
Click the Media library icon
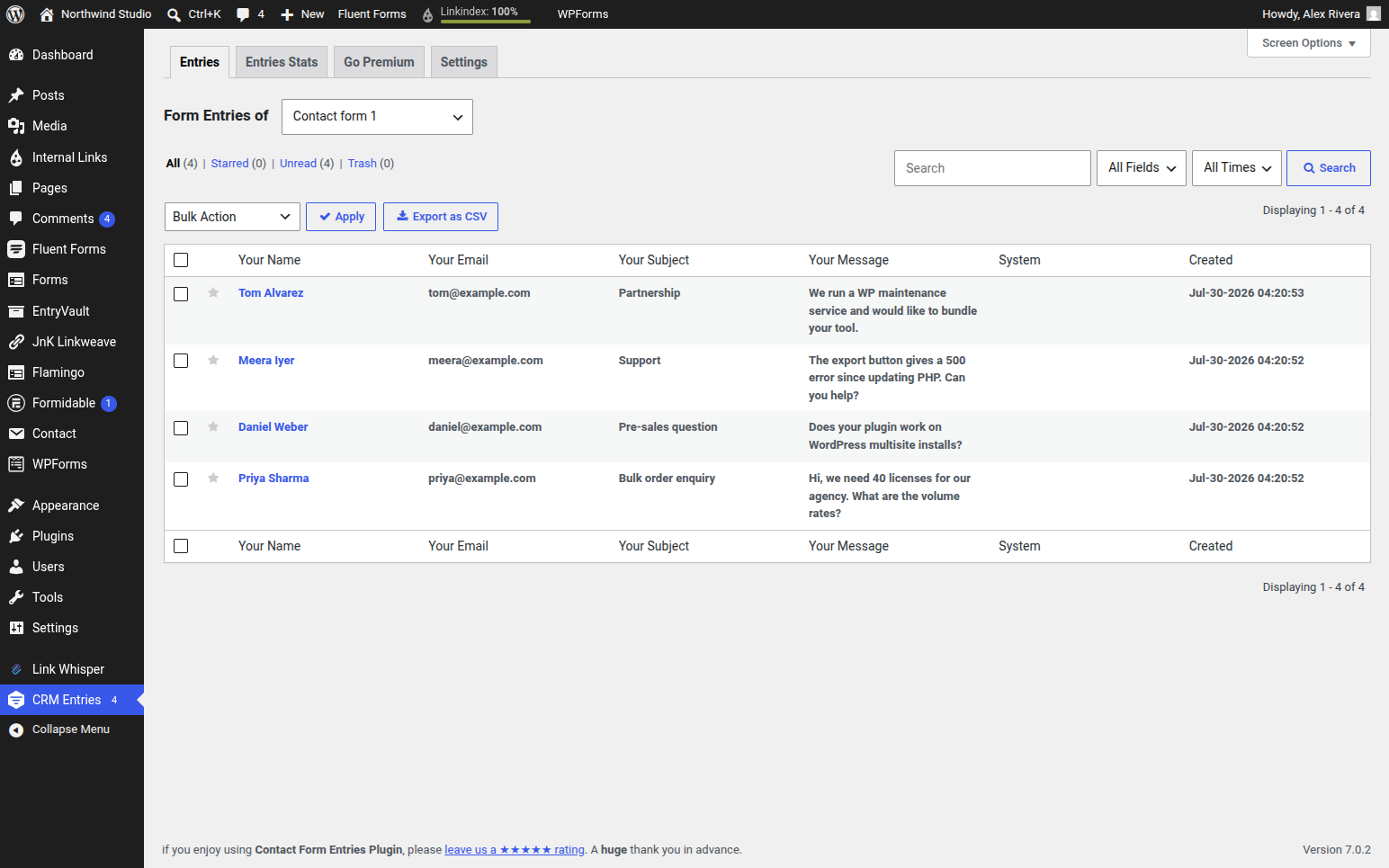point(16,126)
